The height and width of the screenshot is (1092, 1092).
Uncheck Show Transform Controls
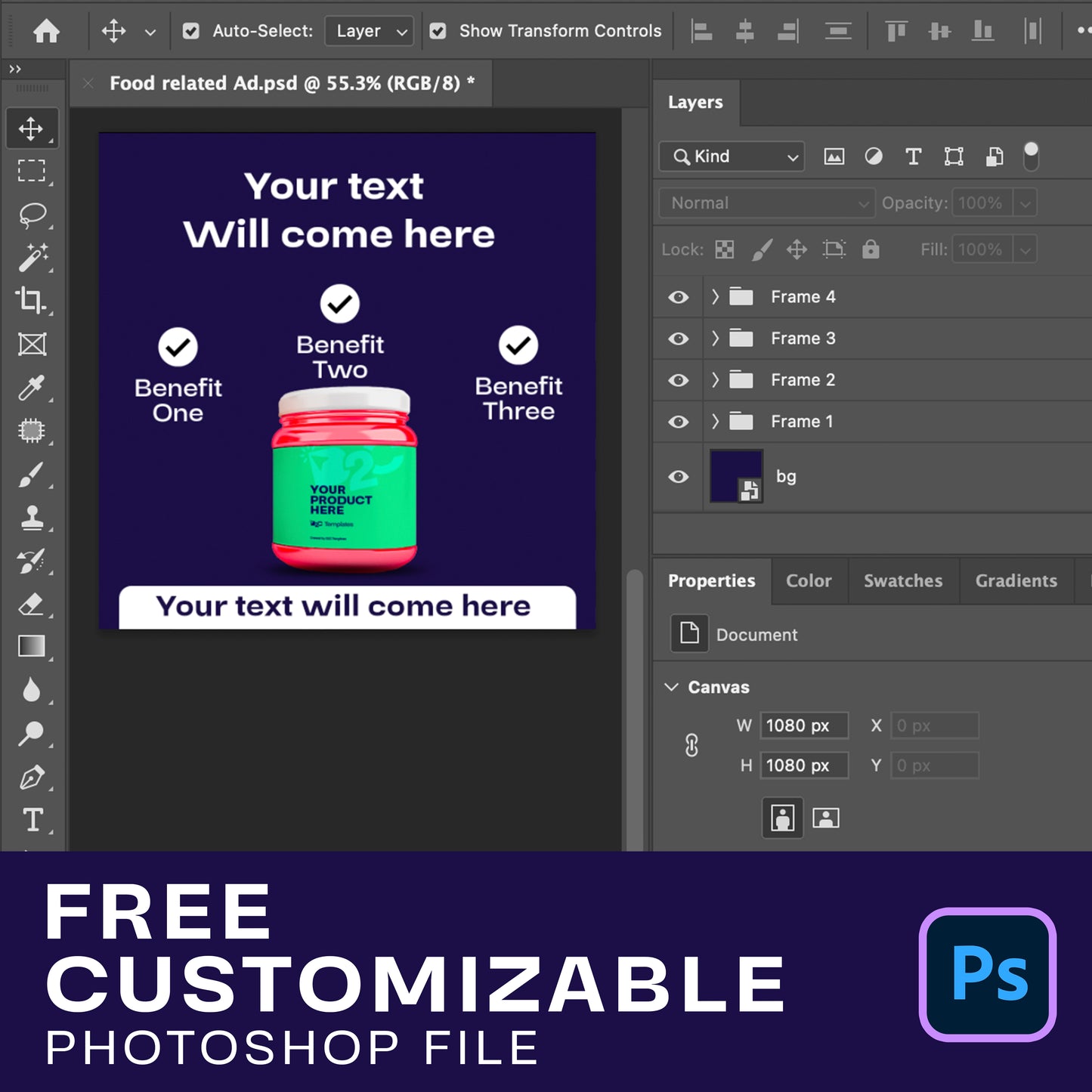point(438,31)
